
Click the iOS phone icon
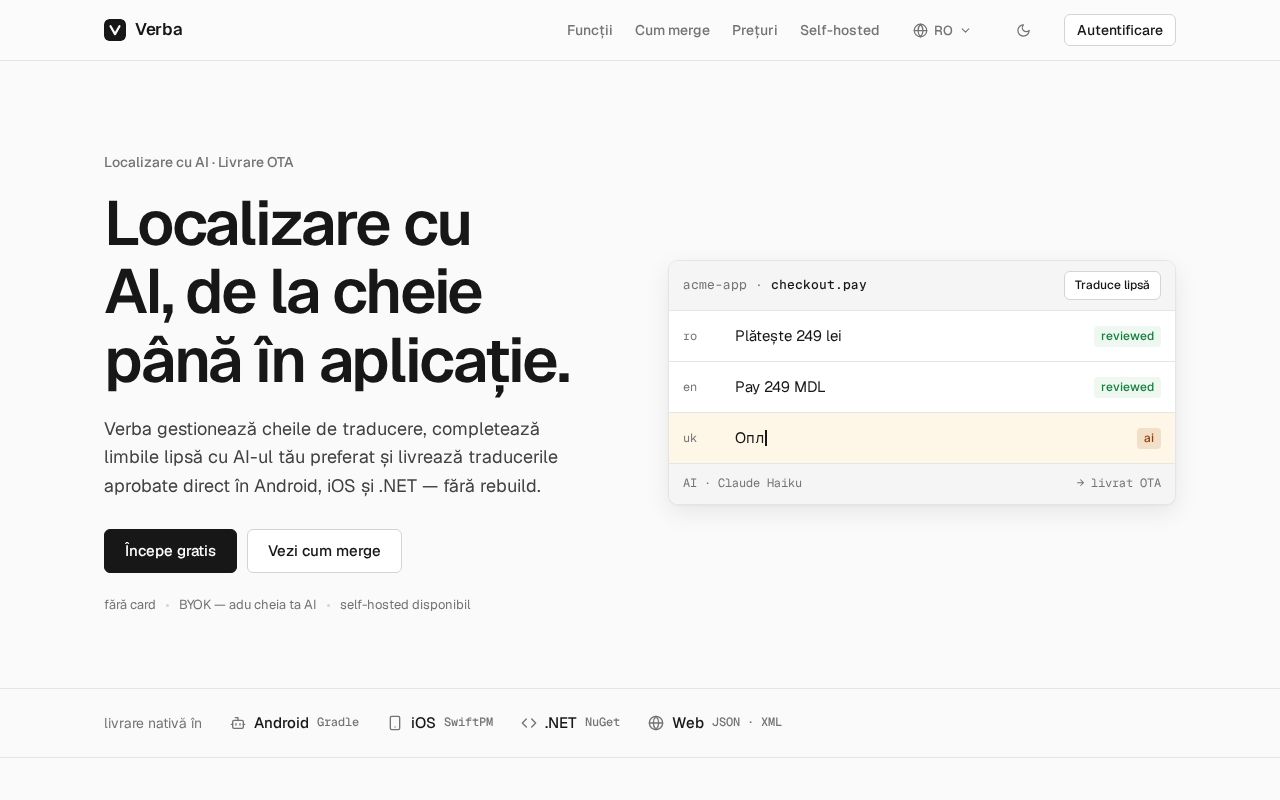tap(395, 723)
